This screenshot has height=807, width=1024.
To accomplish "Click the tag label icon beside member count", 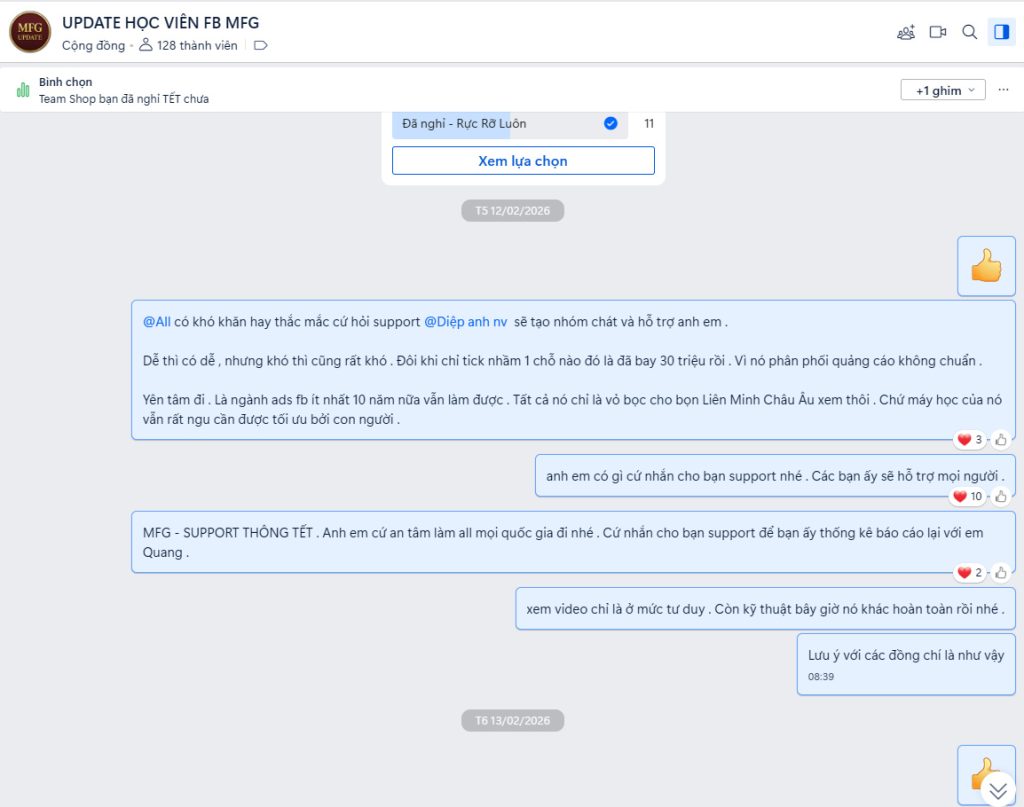I will tap(261, 46).
